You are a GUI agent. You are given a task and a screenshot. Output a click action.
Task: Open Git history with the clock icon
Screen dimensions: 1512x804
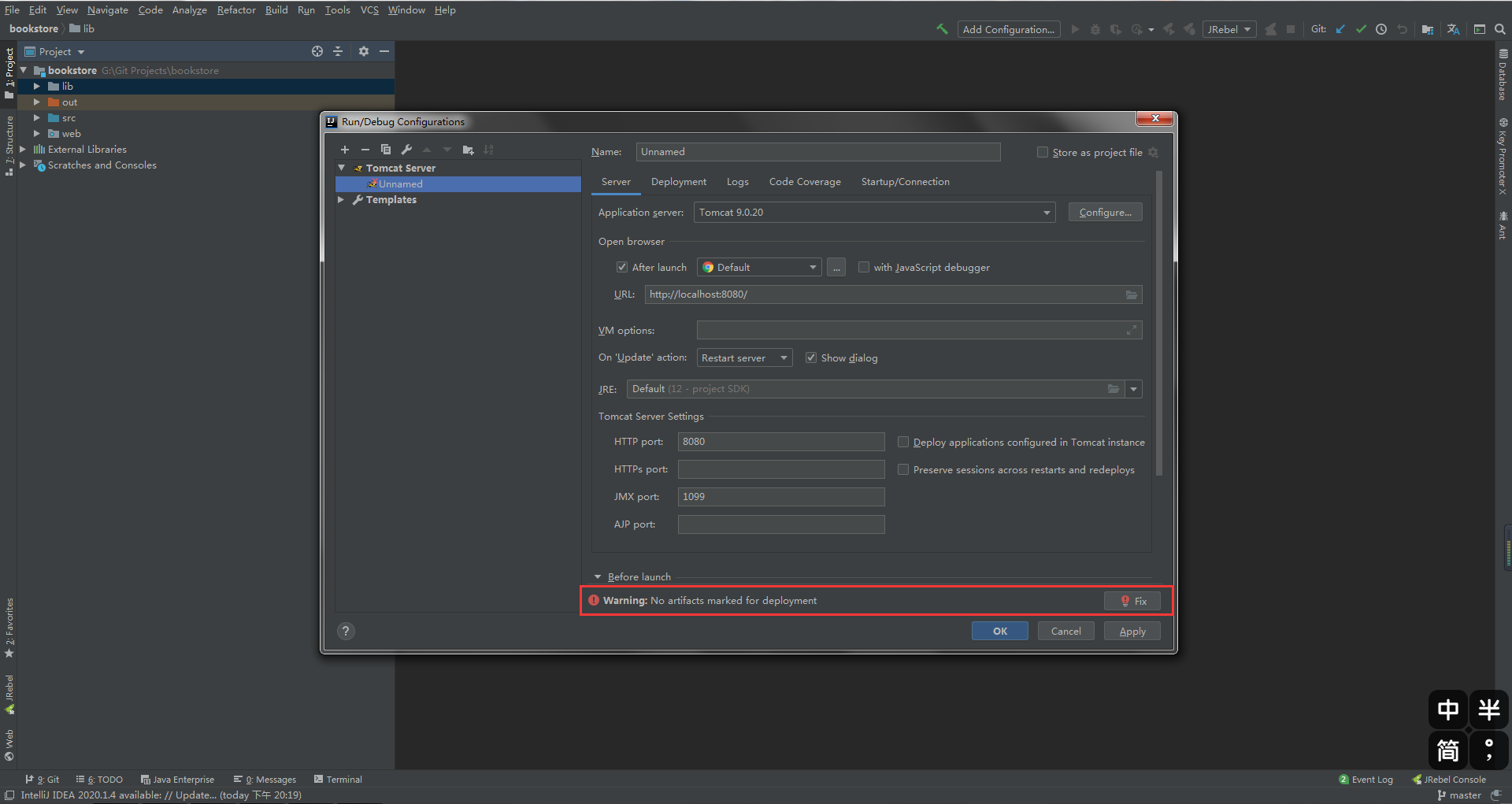[x=1381, y=29]
